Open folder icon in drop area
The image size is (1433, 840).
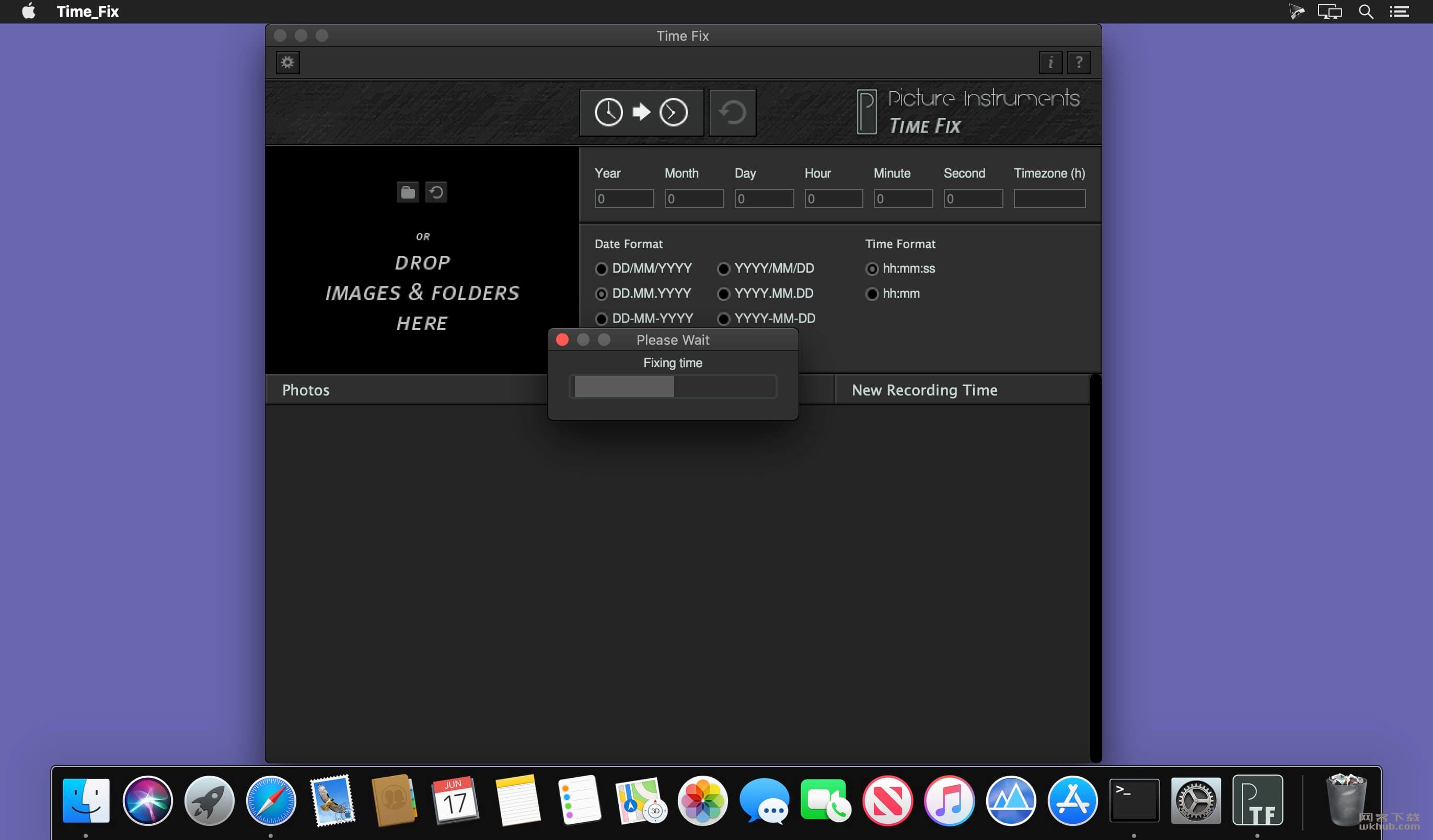[408, 192]
